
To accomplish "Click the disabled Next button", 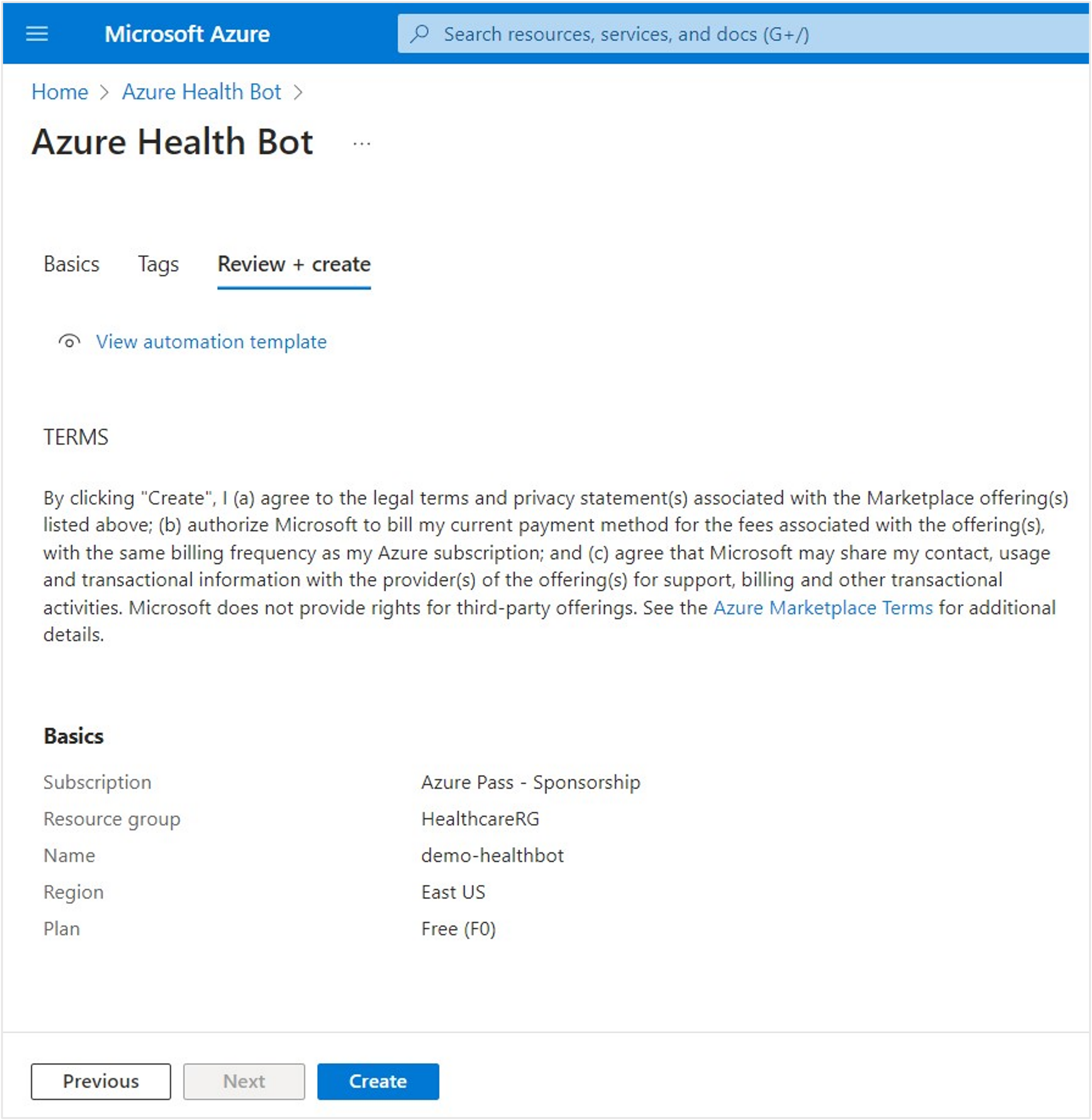I will click(x=244, y=1081).
